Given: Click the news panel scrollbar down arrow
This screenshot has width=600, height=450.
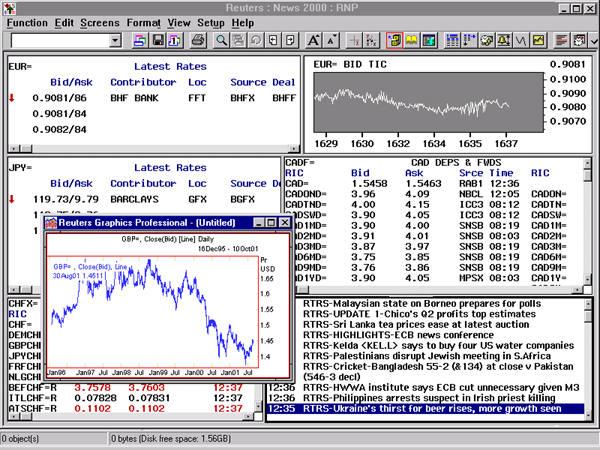Looking at the screenshot, I should [x=587, y=417].
